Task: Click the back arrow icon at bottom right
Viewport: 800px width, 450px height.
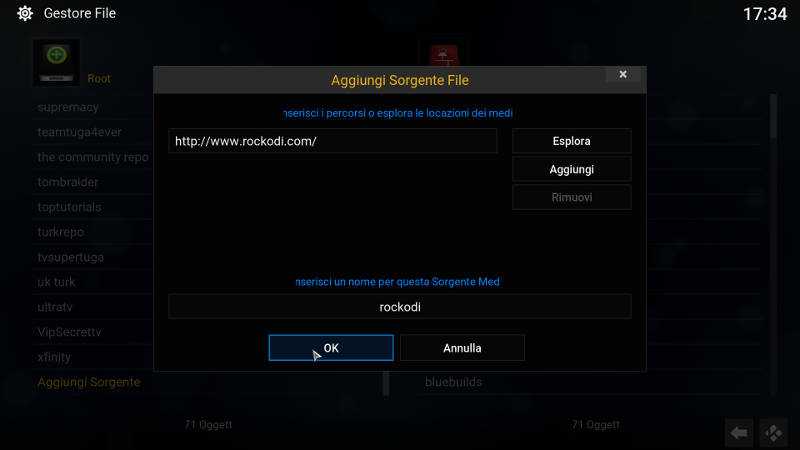Action: click(x=738, y=433)
